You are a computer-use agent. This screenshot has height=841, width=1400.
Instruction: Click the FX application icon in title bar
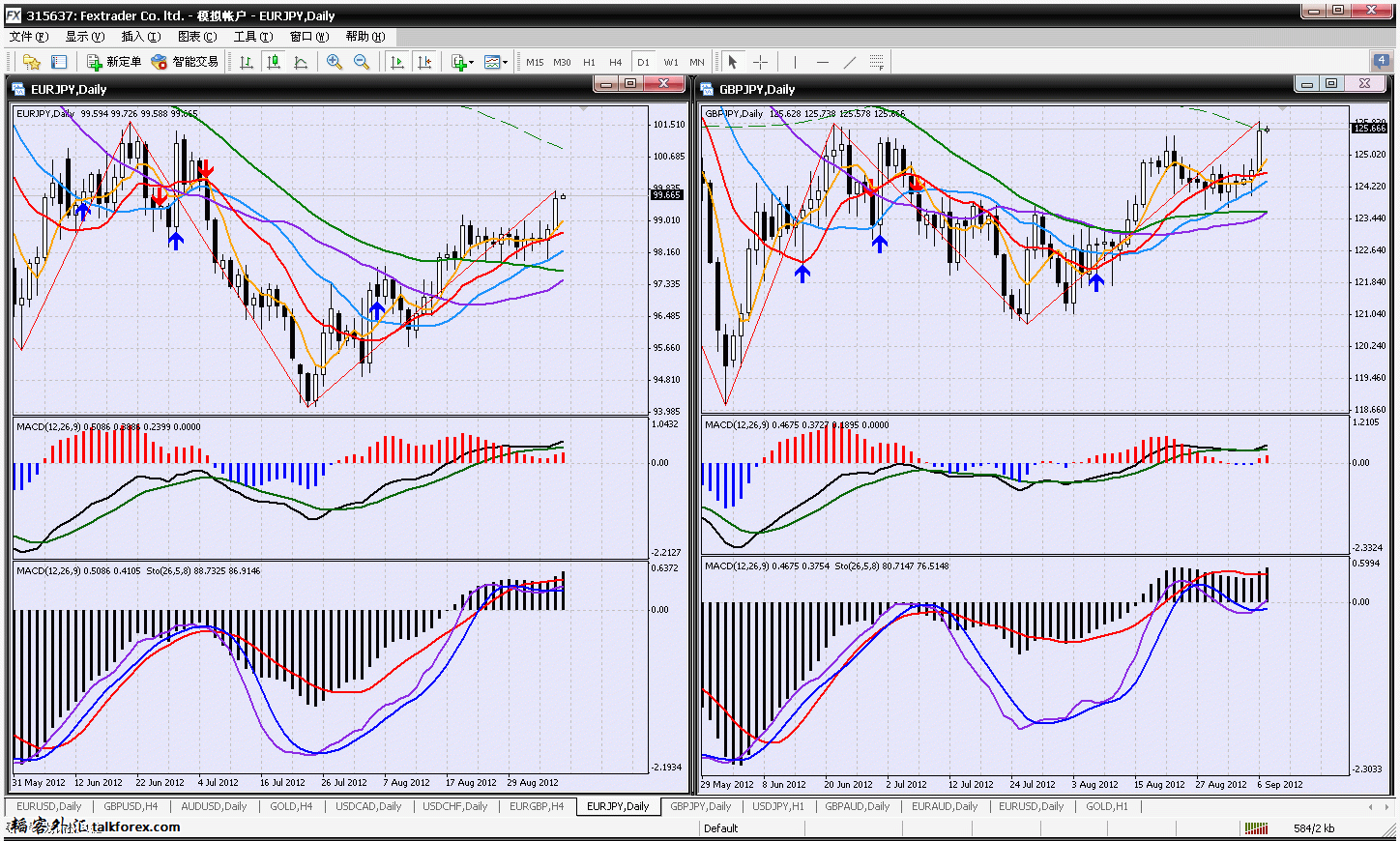point(14,15)
